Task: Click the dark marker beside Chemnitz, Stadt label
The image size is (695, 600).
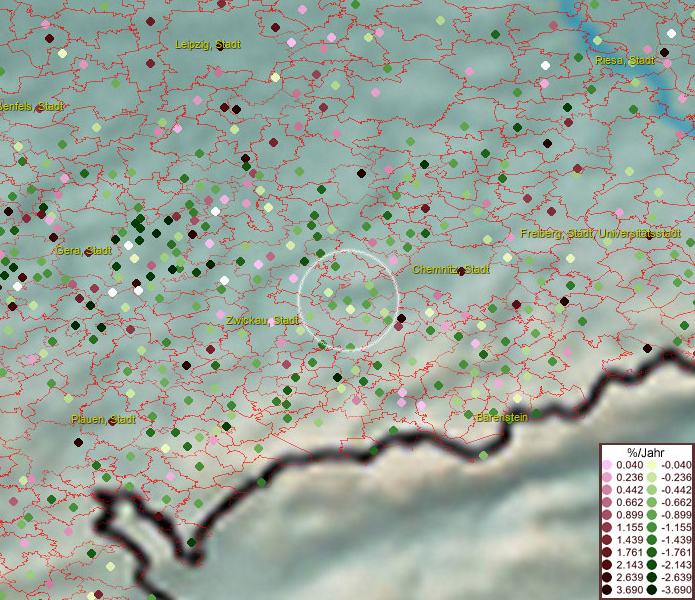Action: tap(461, 271)
